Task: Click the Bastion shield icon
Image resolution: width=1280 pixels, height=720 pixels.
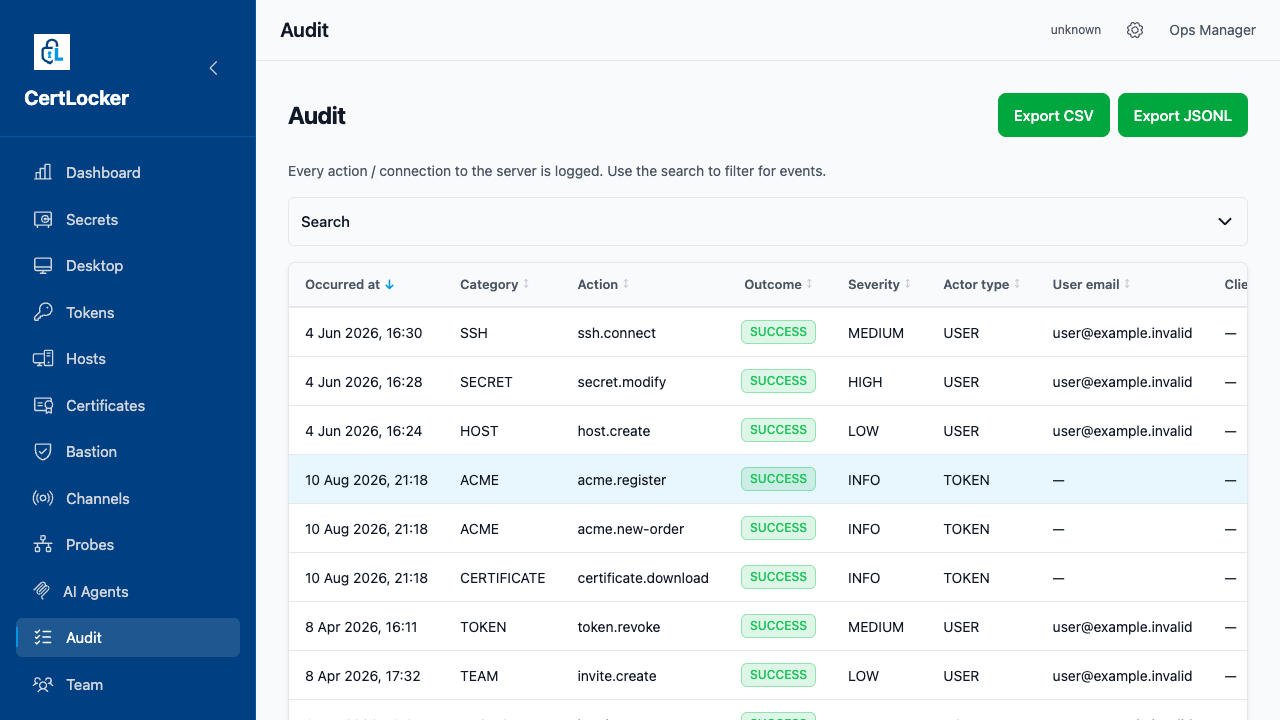Action: click(x=43, y=452)
